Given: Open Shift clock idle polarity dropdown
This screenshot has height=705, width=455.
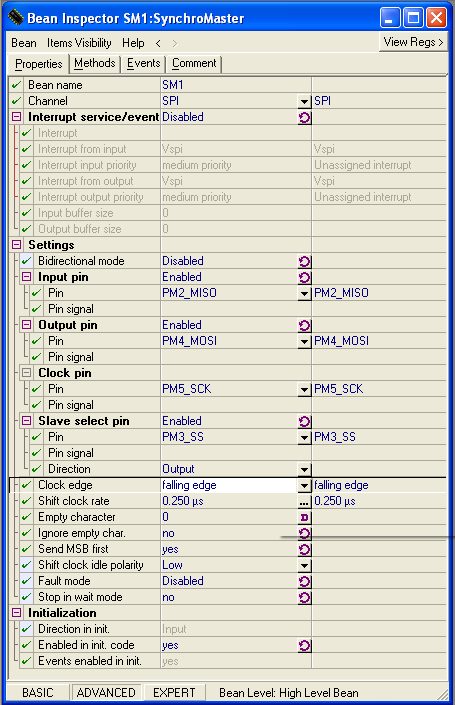Looking at the screenshot, I should (x=304, y=566).
